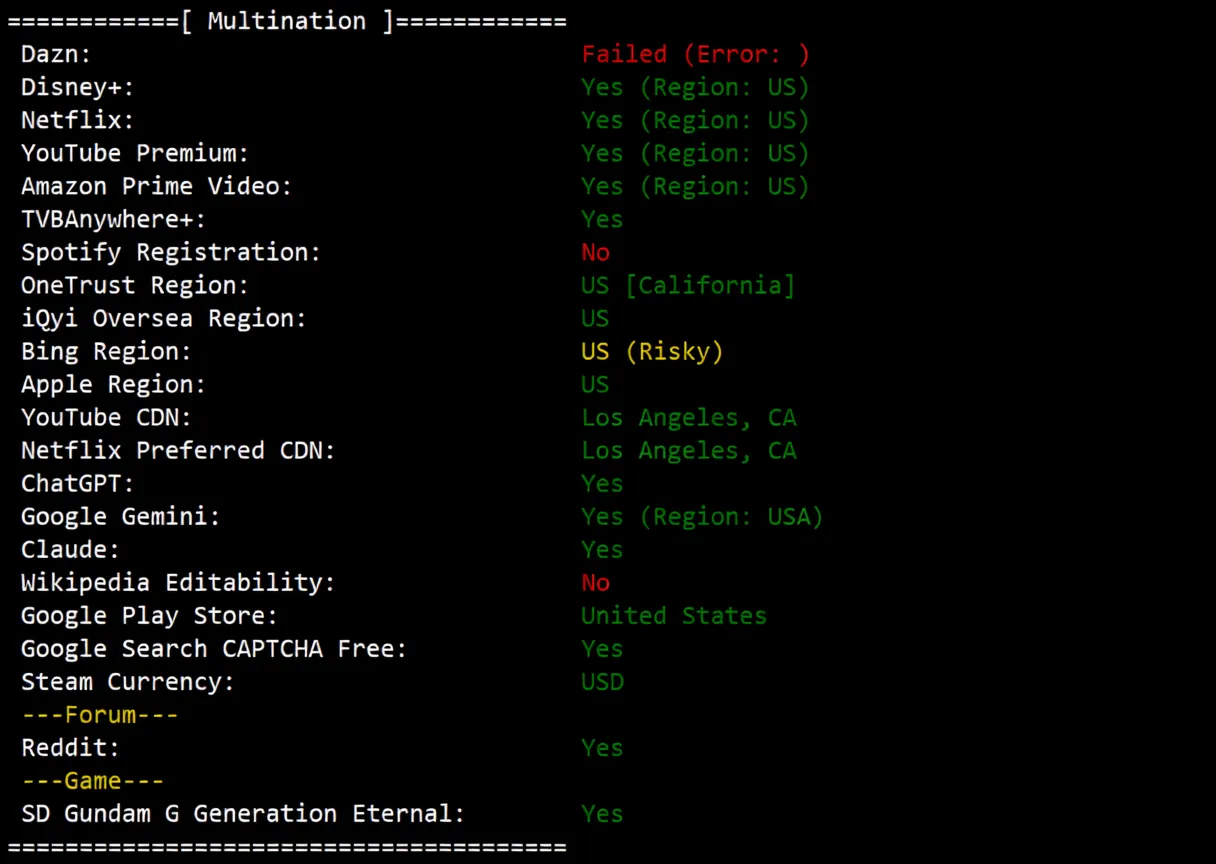The width and height of the screenshot is (1216, 864).
Task: Select 'Yes (Region: US)' next to Netflix
Action: [695, 119]
